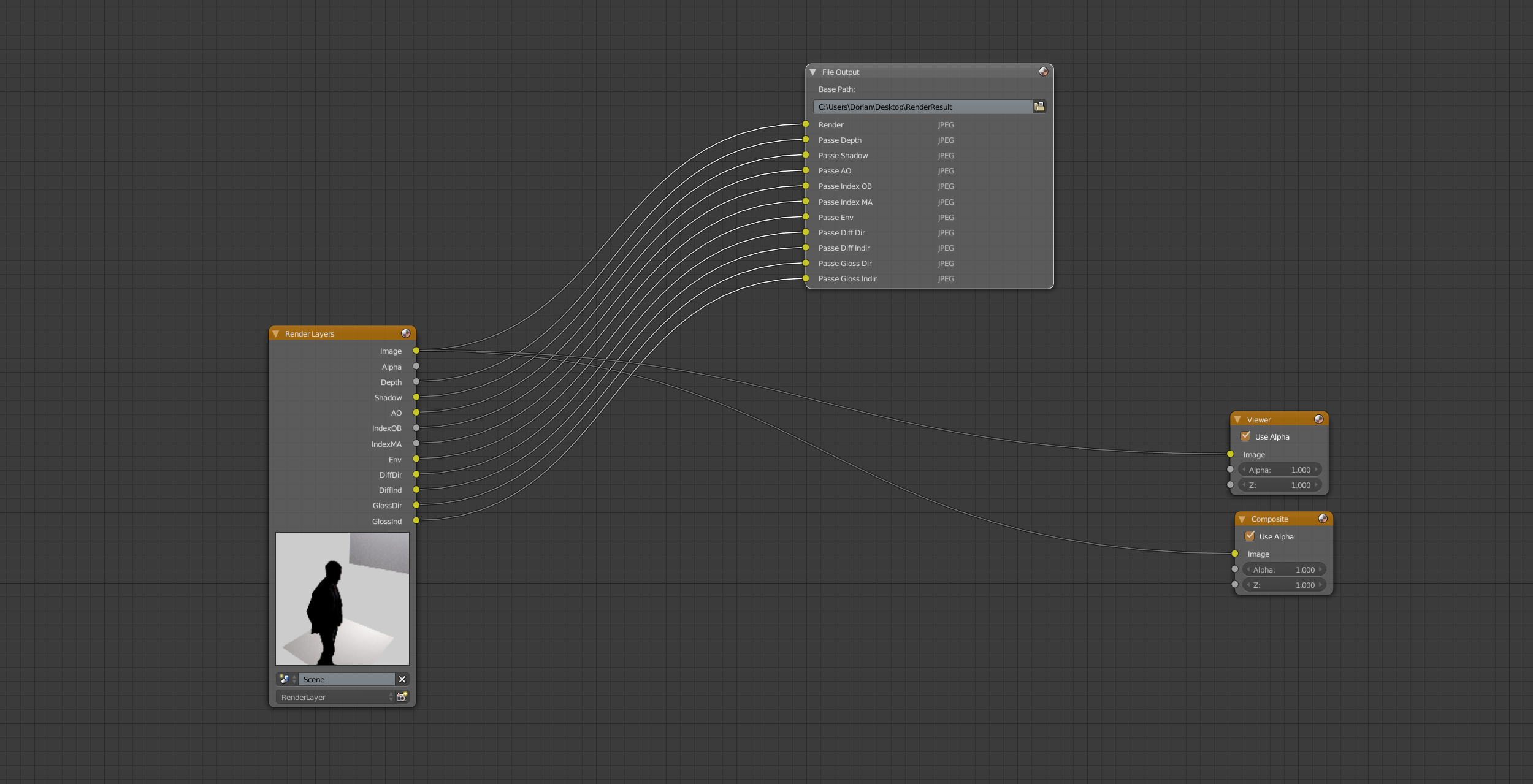The height and width of the screenshot is (784, 1533).
Task: Select the Composite node title
Action: point(1269,519)
